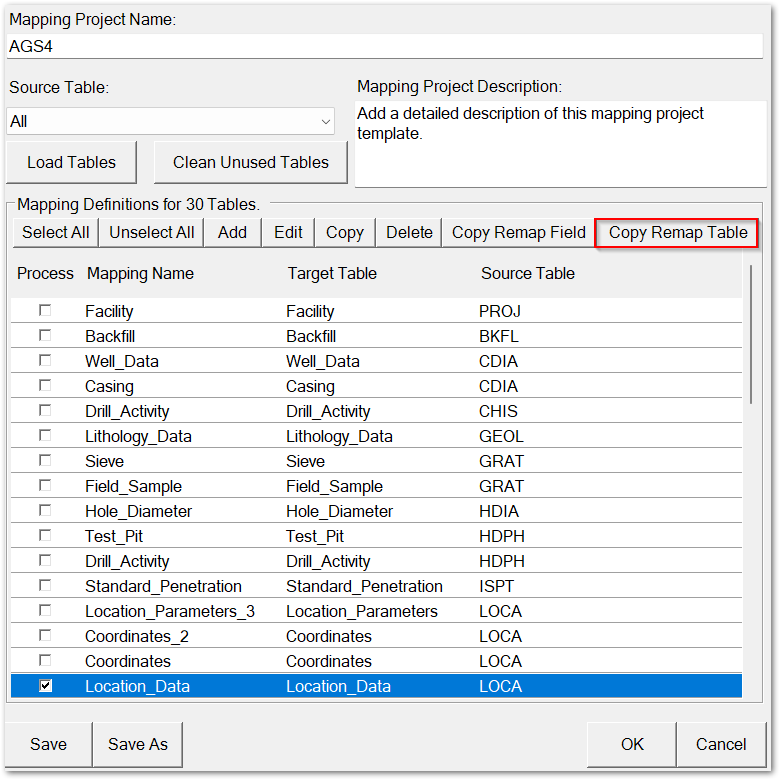This screenshot has height=780, width=780.
Task: Check the Sieve mapping checkbox
Action: click(x=45, y=461)
